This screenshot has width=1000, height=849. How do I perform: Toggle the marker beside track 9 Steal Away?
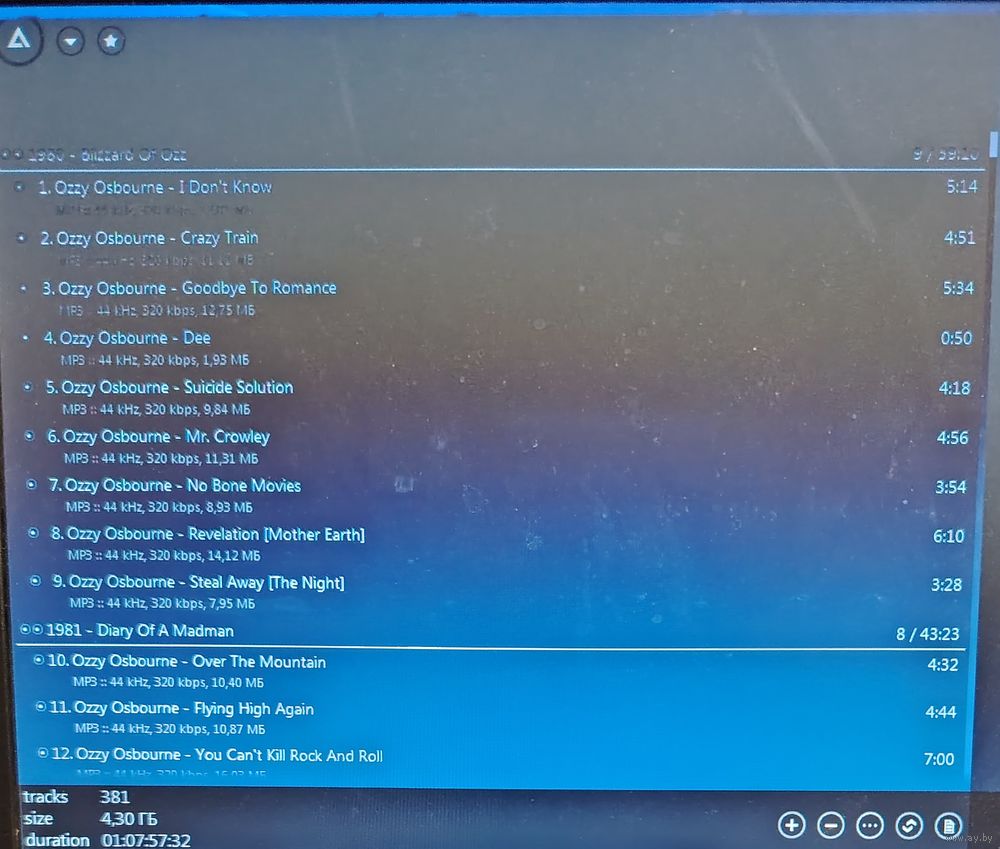[36, 580]
